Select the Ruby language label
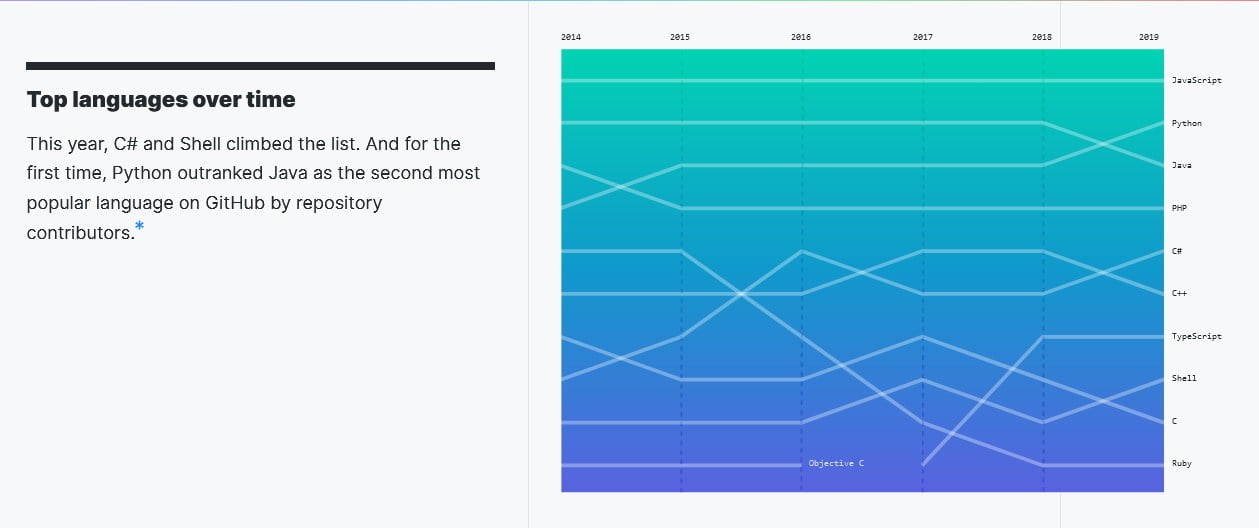 coord(1182,463)
